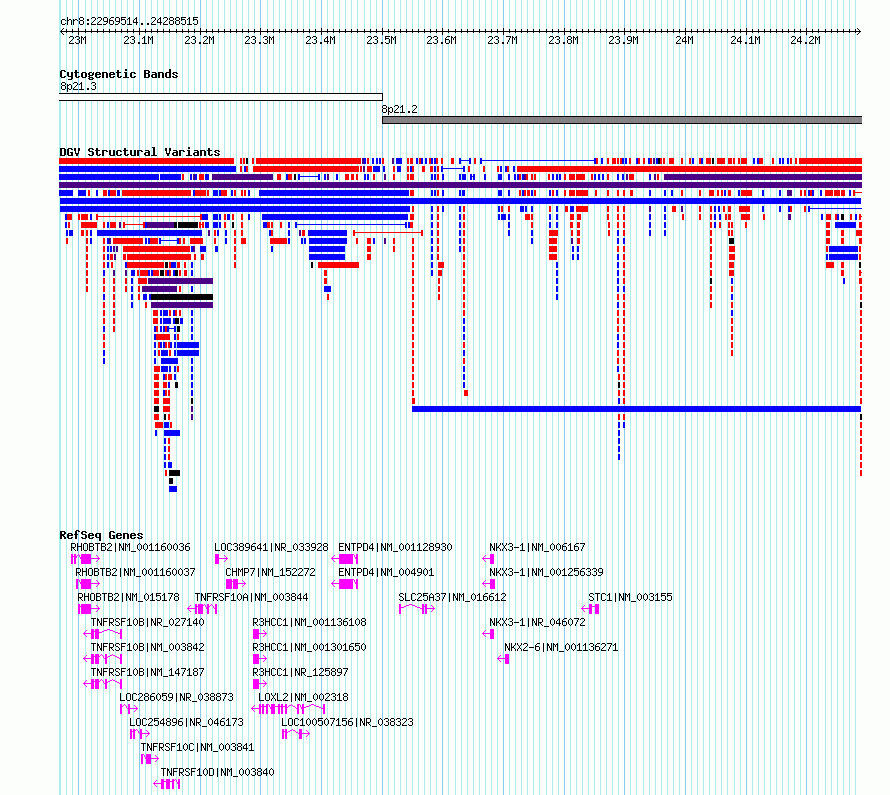Click the NKX3-1|NM_001256339 label

(546, 573)
